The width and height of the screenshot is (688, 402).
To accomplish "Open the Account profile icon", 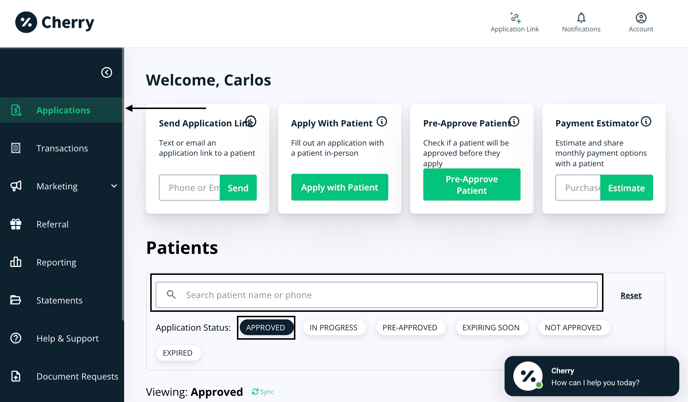I will point(641,17).
